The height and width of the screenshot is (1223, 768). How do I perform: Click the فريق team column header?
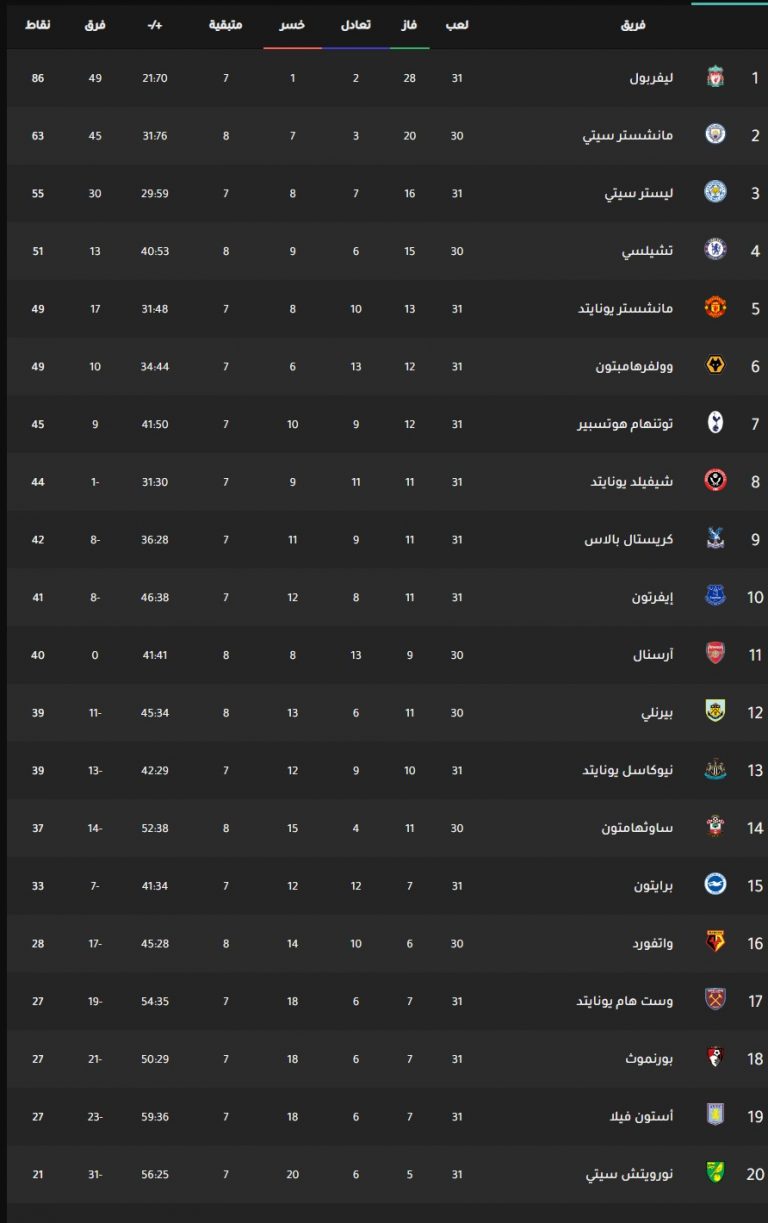(634, 24)
